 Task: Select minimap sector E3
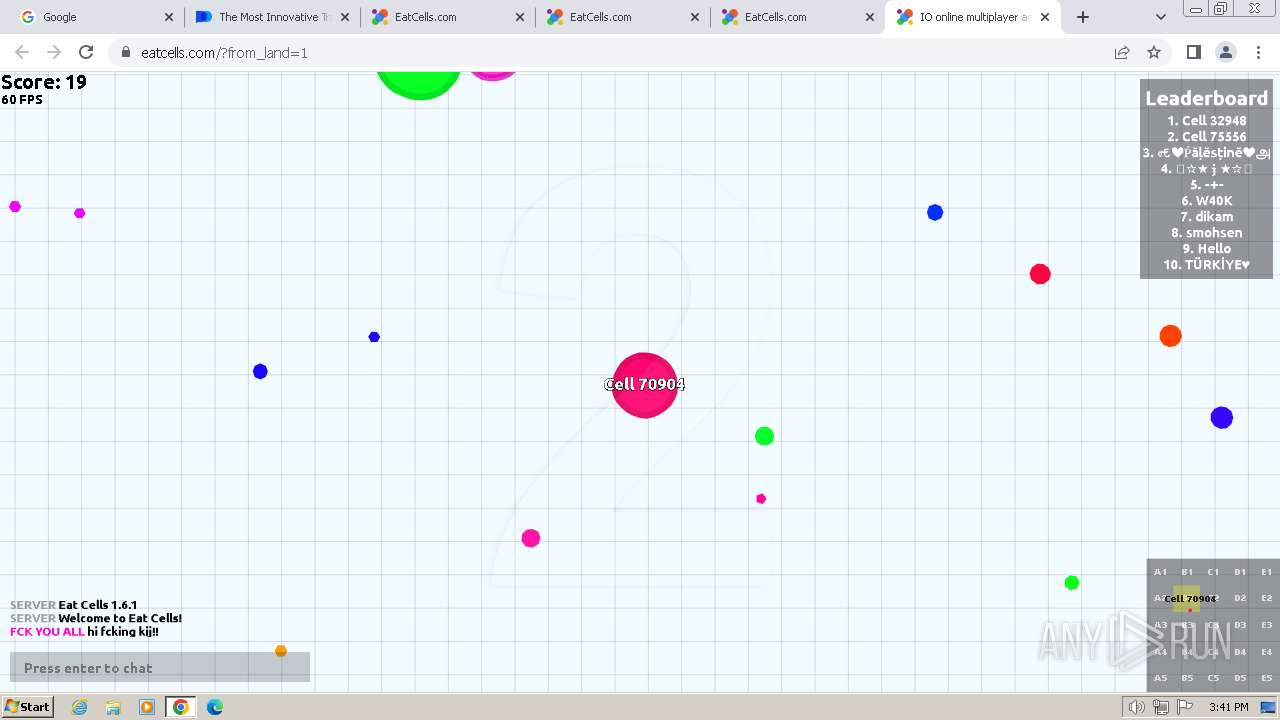1267,625
